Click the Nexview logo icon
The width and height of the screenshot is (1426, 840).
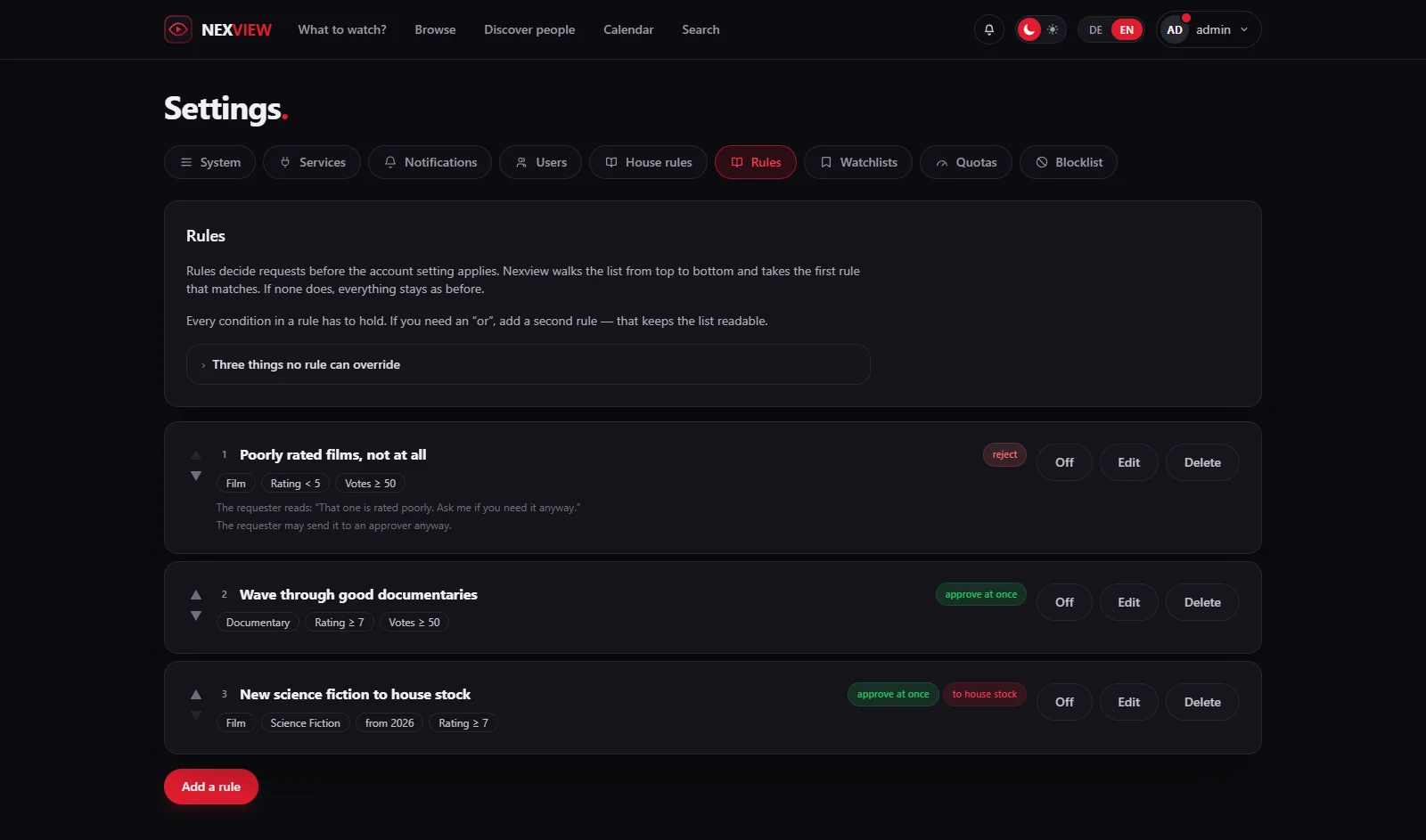pyautogui.click(x=178, y=29)
